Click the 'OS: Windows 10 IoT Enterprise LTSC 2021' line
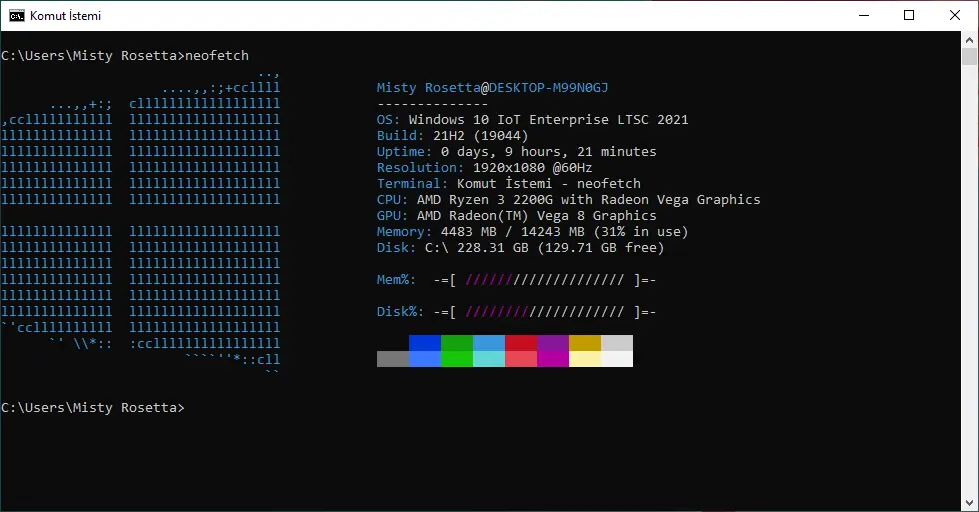 point(533,120)
